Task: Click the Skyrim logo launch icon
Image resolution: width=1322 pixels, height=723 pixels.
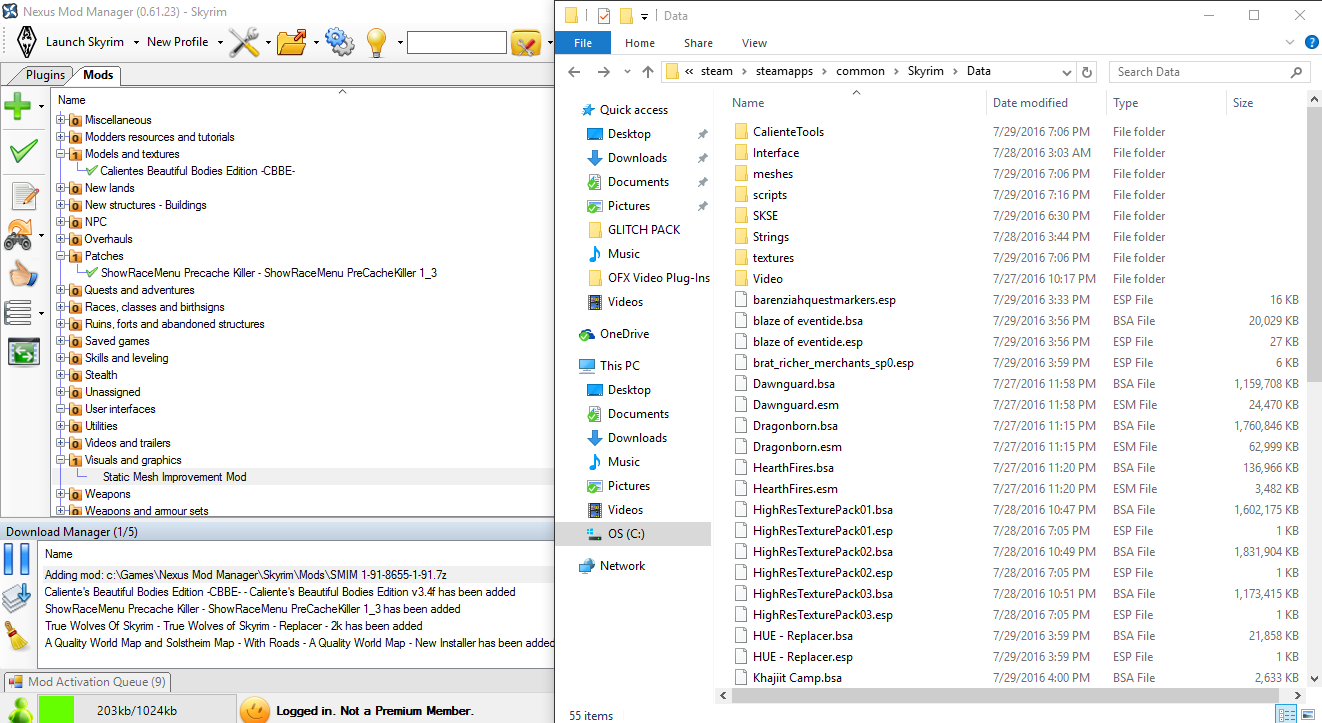Action: pos(26,42)
